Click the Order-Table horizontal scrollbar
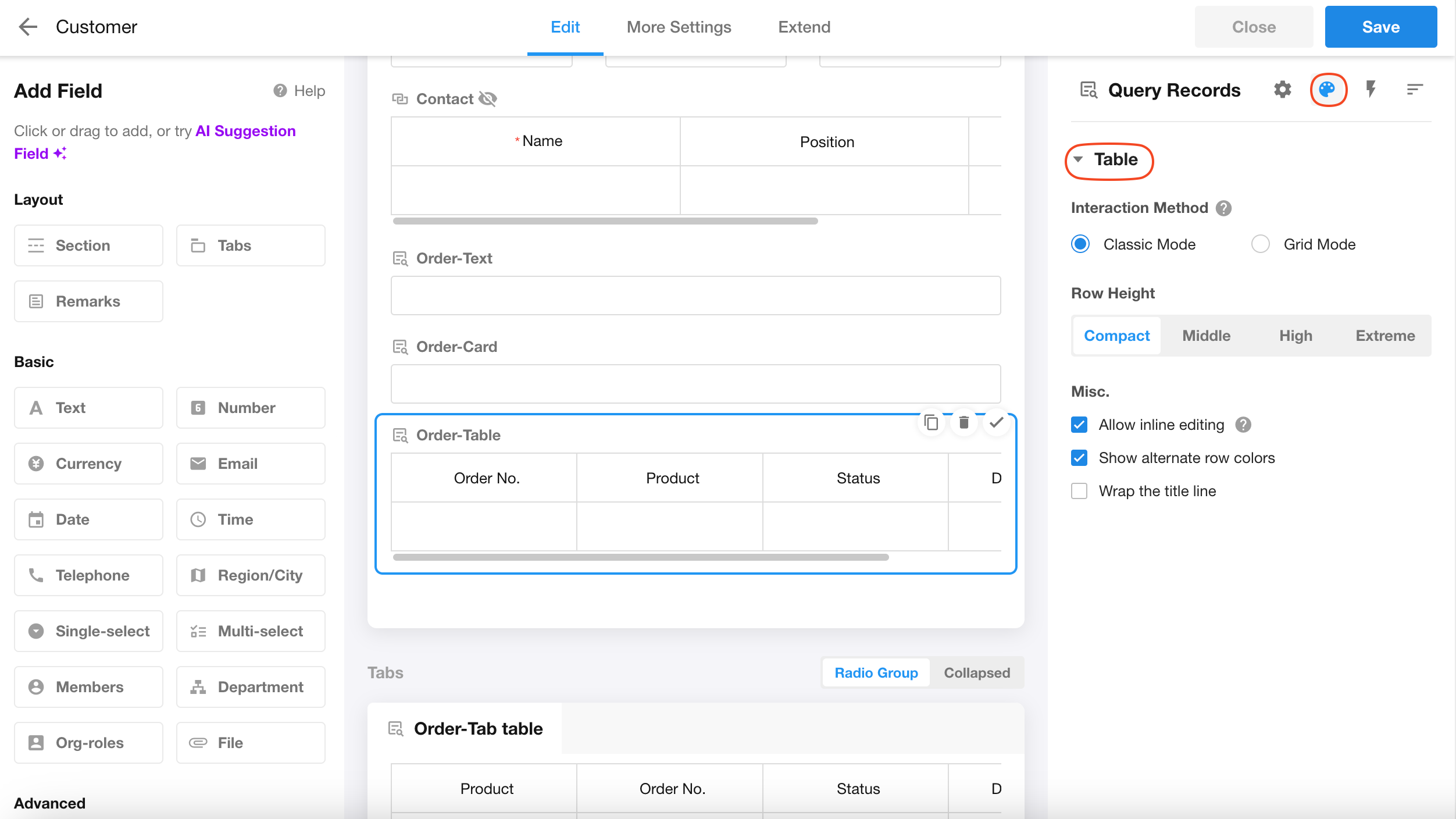 click(x=640, y=557)
